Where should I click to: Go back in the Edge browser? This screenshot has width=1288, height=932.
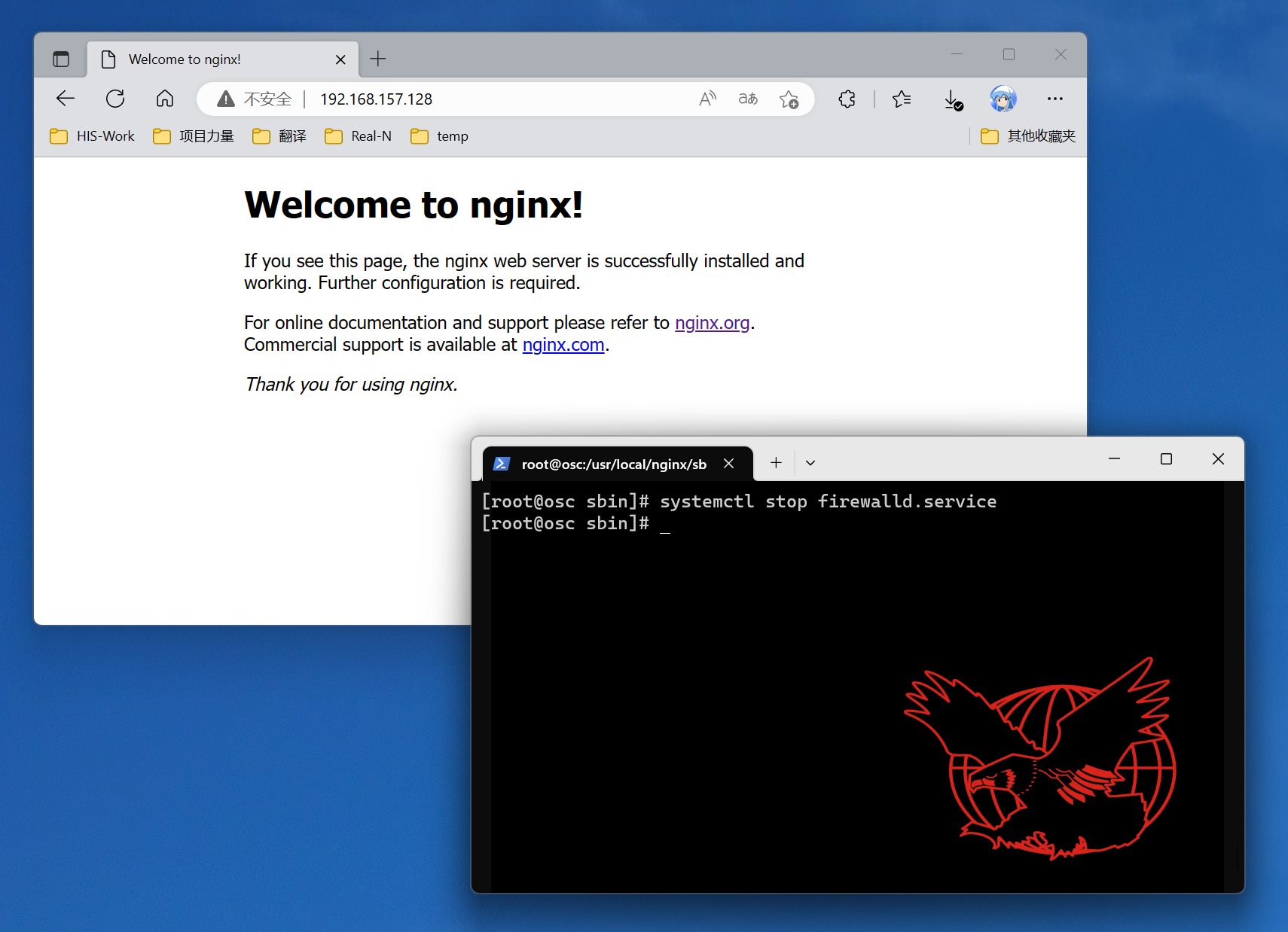(x=66, y=99)
